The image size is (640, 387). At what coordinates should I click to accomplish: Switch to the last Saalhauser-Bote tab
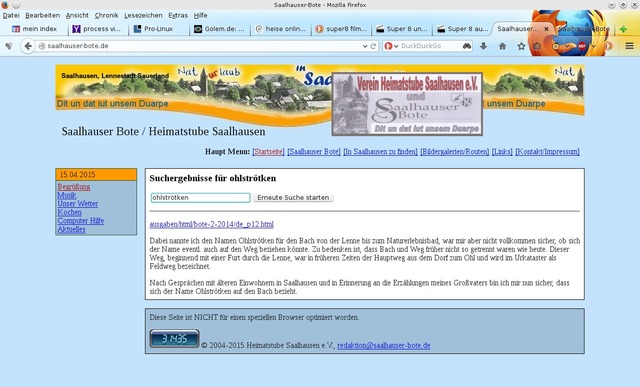[x=584, y=29]
